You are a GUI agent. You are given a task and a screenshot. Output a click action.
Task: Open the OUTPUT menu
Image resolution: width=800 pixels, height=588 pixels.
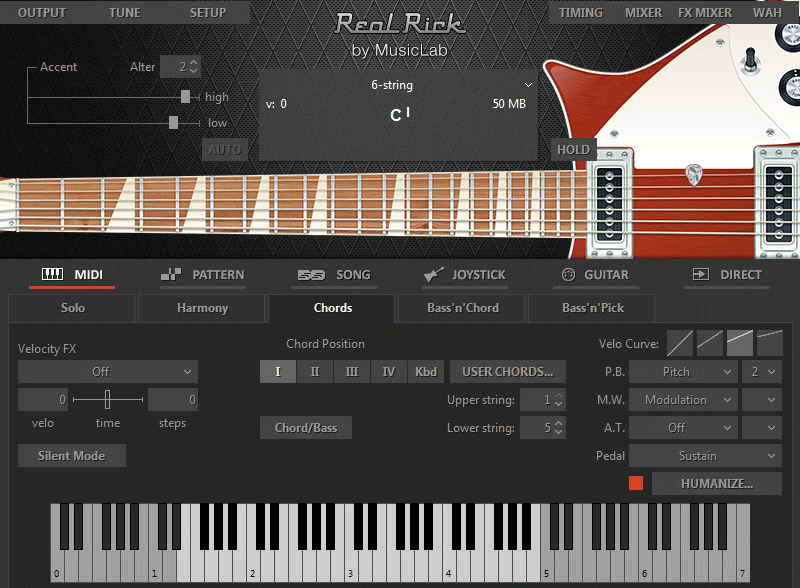click(42, 12)
